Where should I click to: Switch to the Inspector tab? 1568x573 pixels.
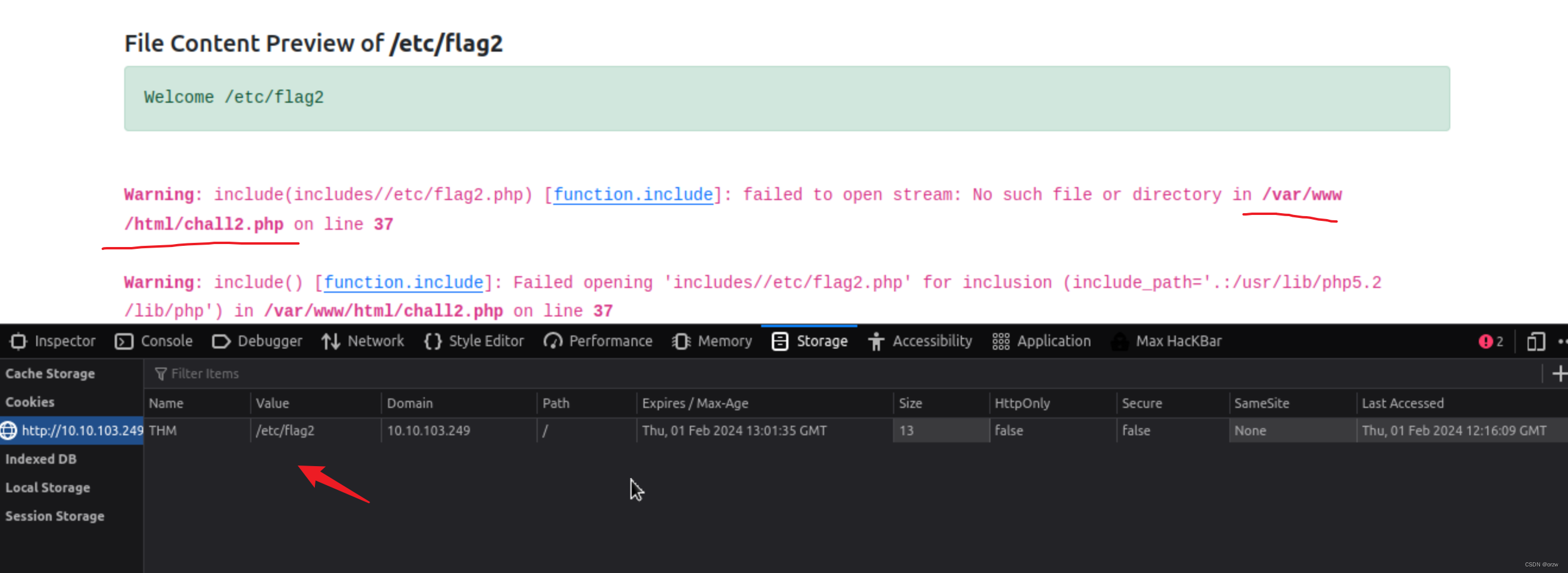[52, 341]
